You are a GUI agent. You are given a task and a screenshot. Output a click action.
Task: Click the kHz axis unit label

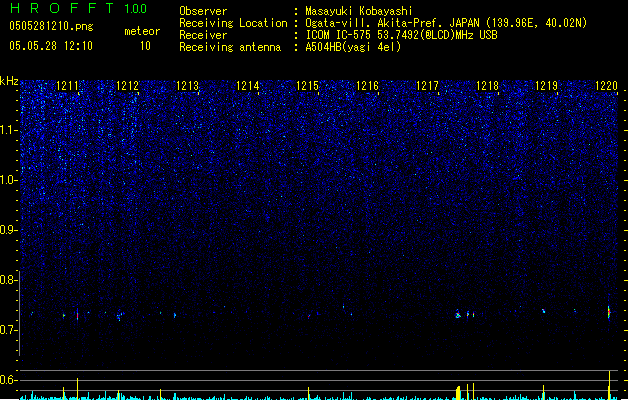point(9,81)
